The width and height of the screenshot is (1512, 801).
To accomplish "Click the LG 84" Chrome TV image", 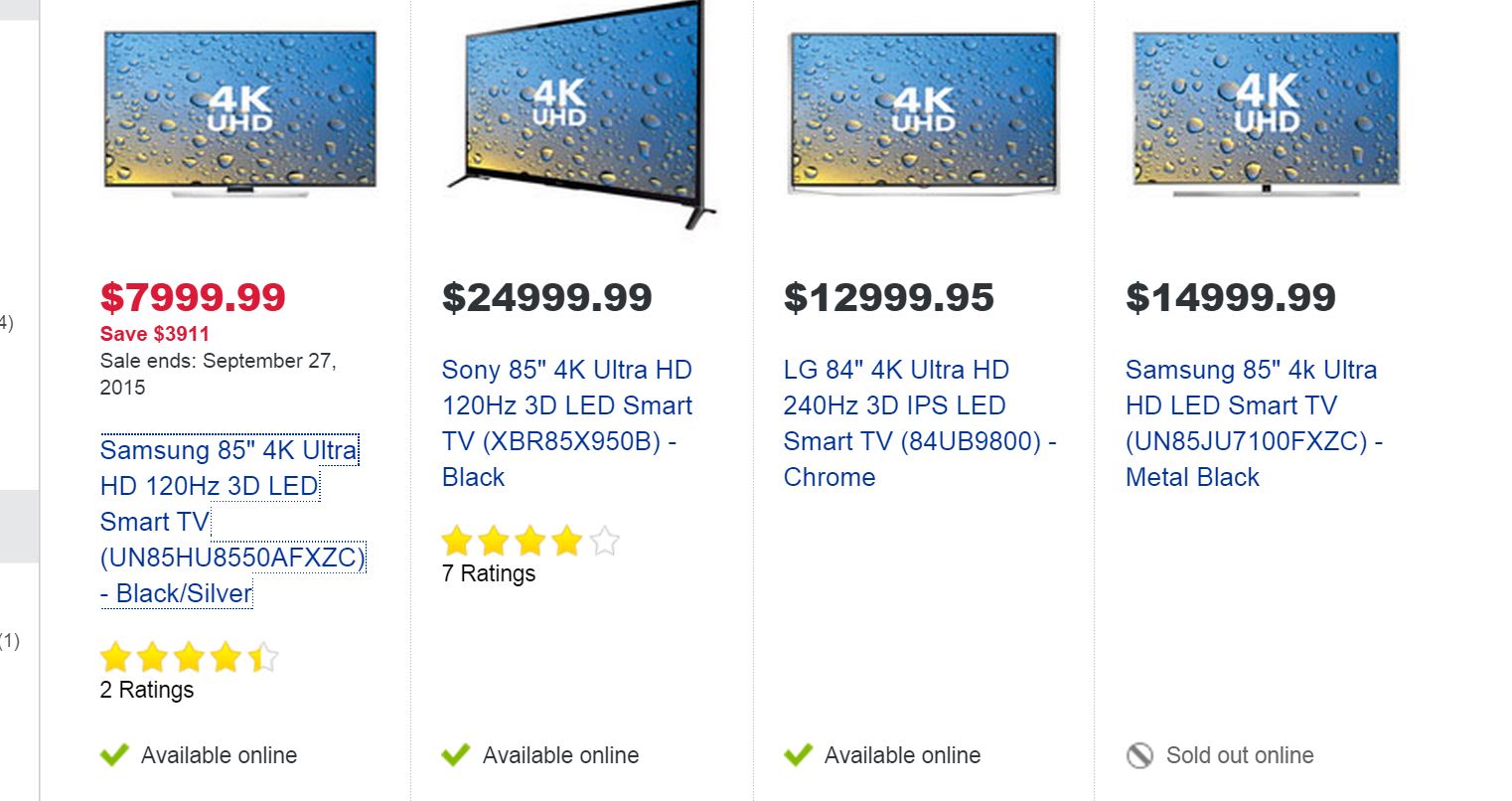I will coord(924,113).
